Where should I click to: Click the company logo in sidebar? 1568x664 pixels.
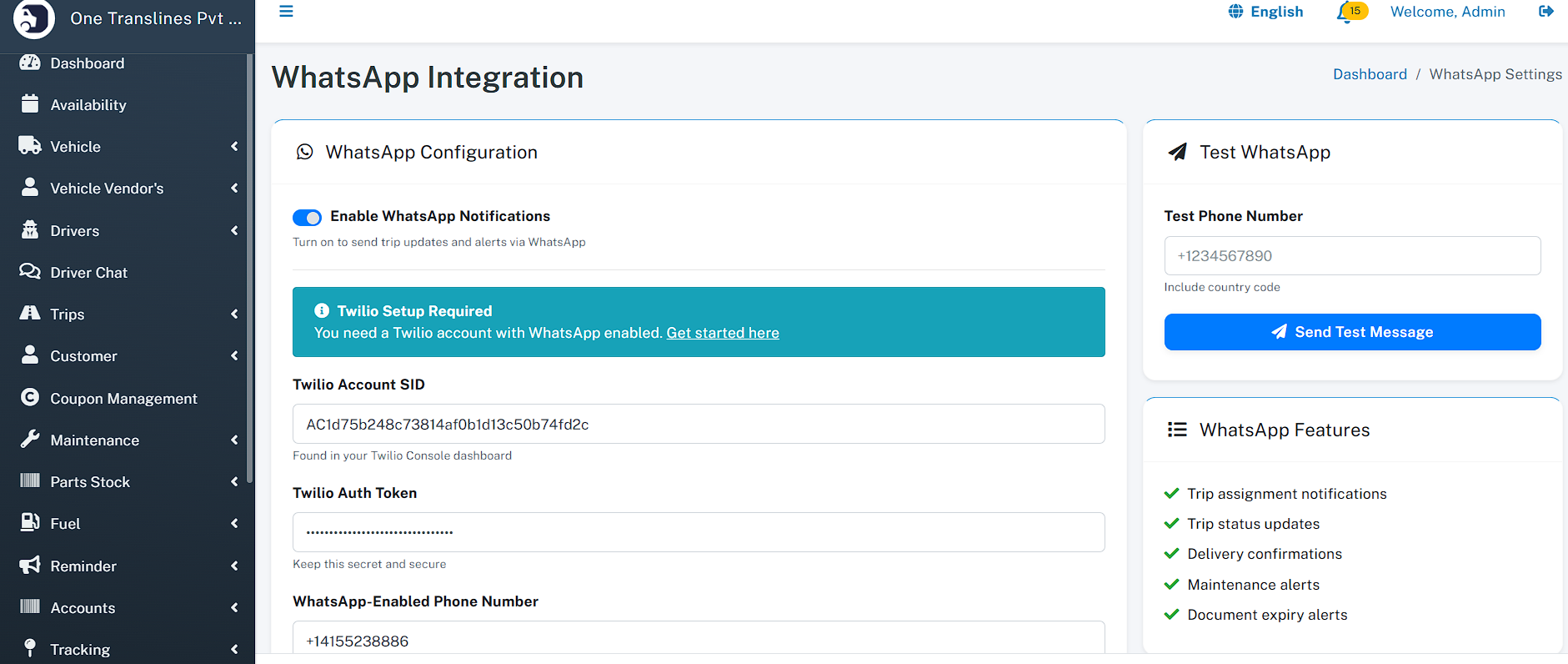[x=34, y=18]
